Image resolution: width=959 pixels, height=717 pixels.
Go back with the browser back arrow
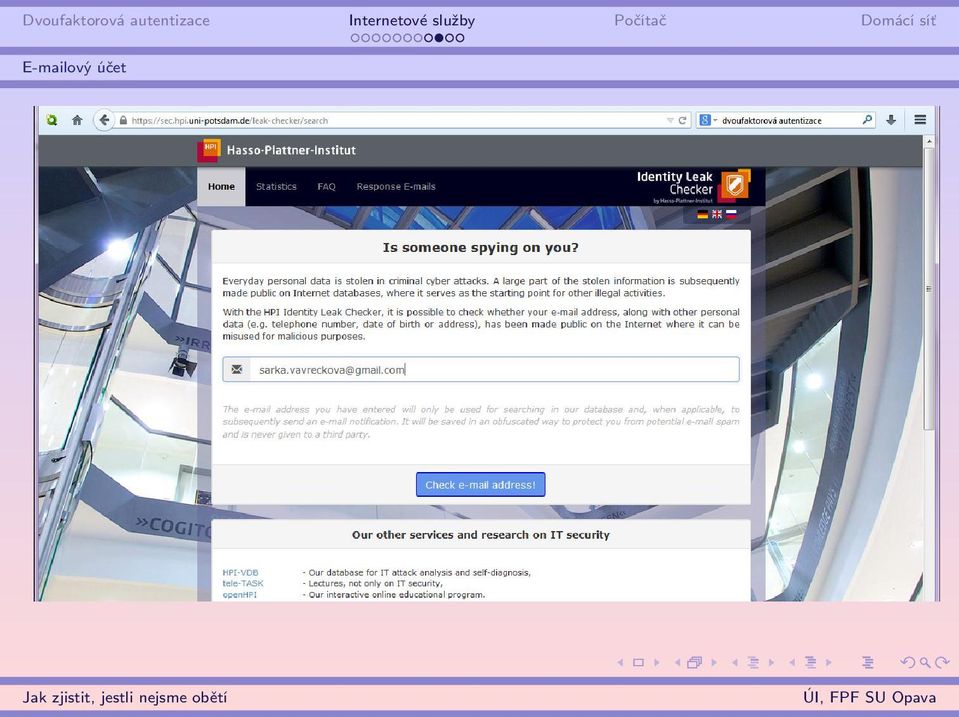pyautogui.click(x=104, y=120)
